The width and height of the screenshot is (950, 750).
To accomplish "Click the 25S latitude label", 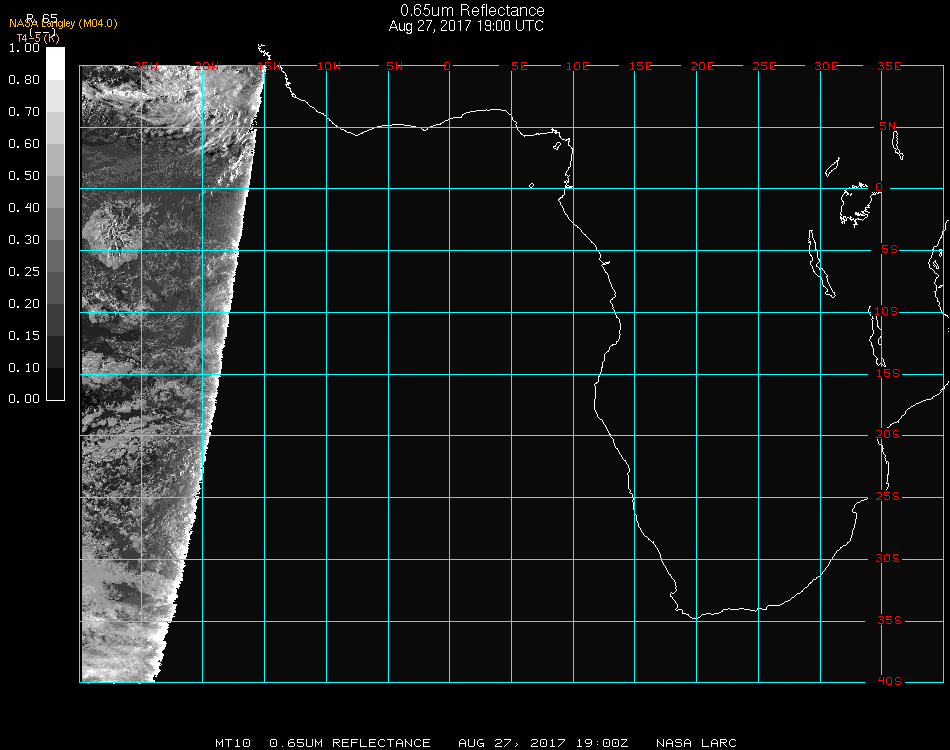I will [x=888, y=496].
